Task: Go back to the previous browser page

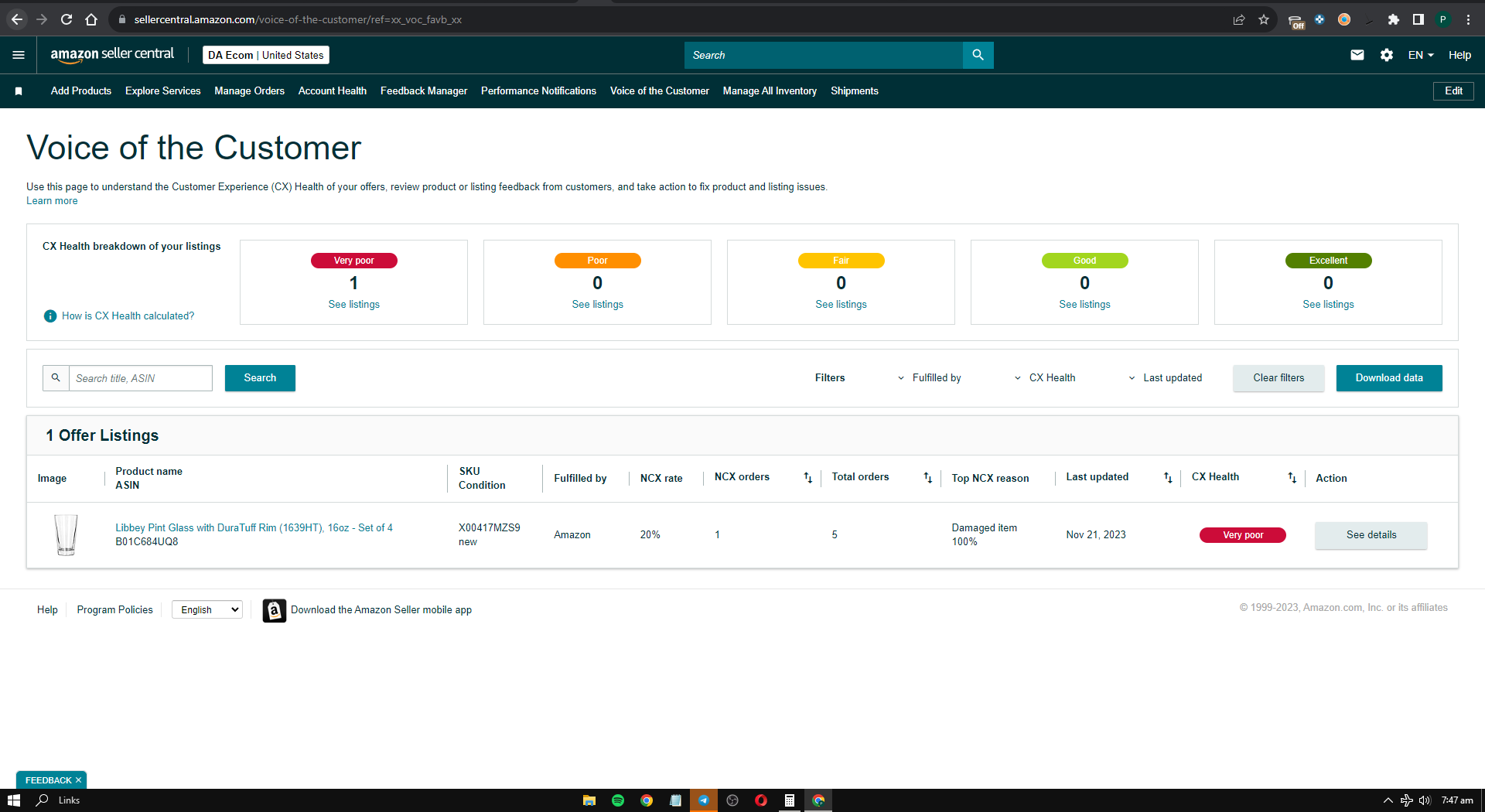Action: [17, 19]
